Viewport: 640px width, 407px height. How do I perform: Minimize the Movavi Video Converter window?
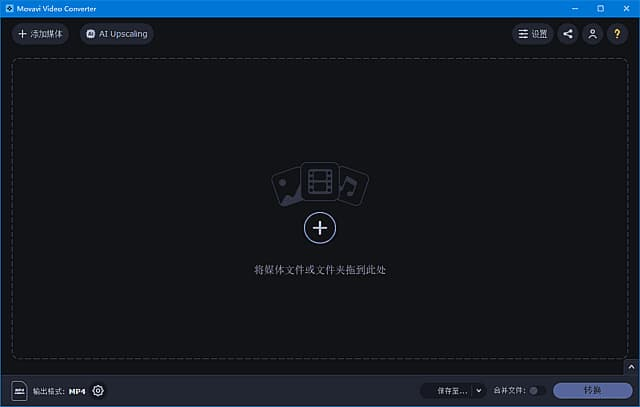575,9
